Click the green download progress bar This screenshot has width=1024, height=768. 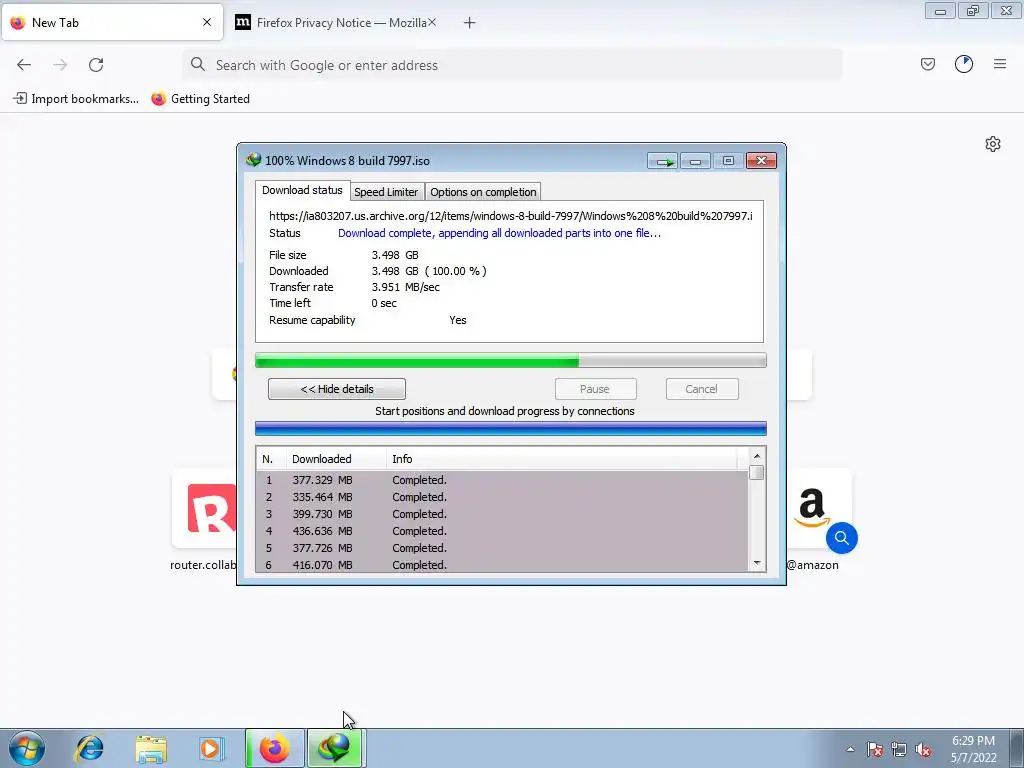[x=510, y=360]
